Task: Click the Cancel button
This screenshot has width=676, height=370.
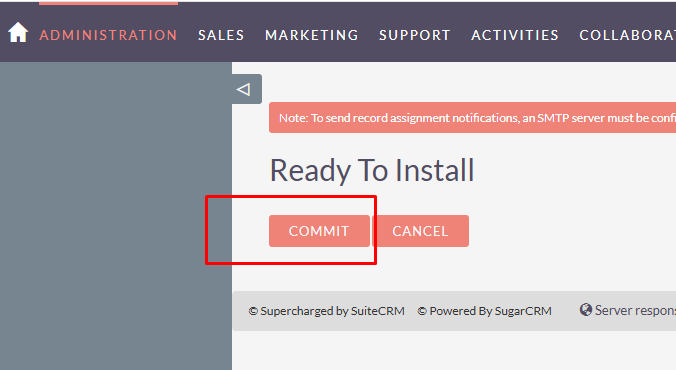Action: (420, 231)
